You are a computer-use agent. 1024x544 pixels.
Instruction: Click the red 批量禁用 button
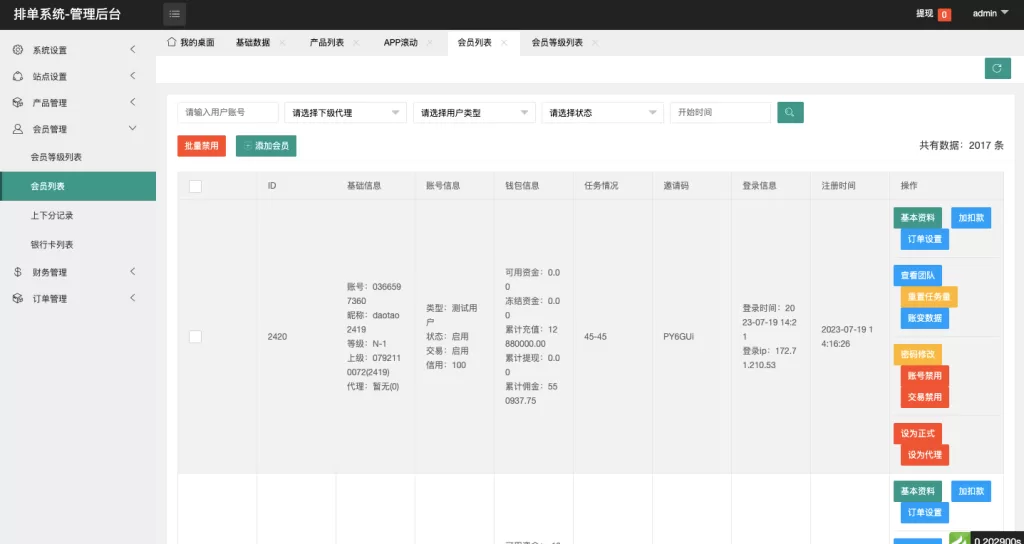tap(201, 146)
